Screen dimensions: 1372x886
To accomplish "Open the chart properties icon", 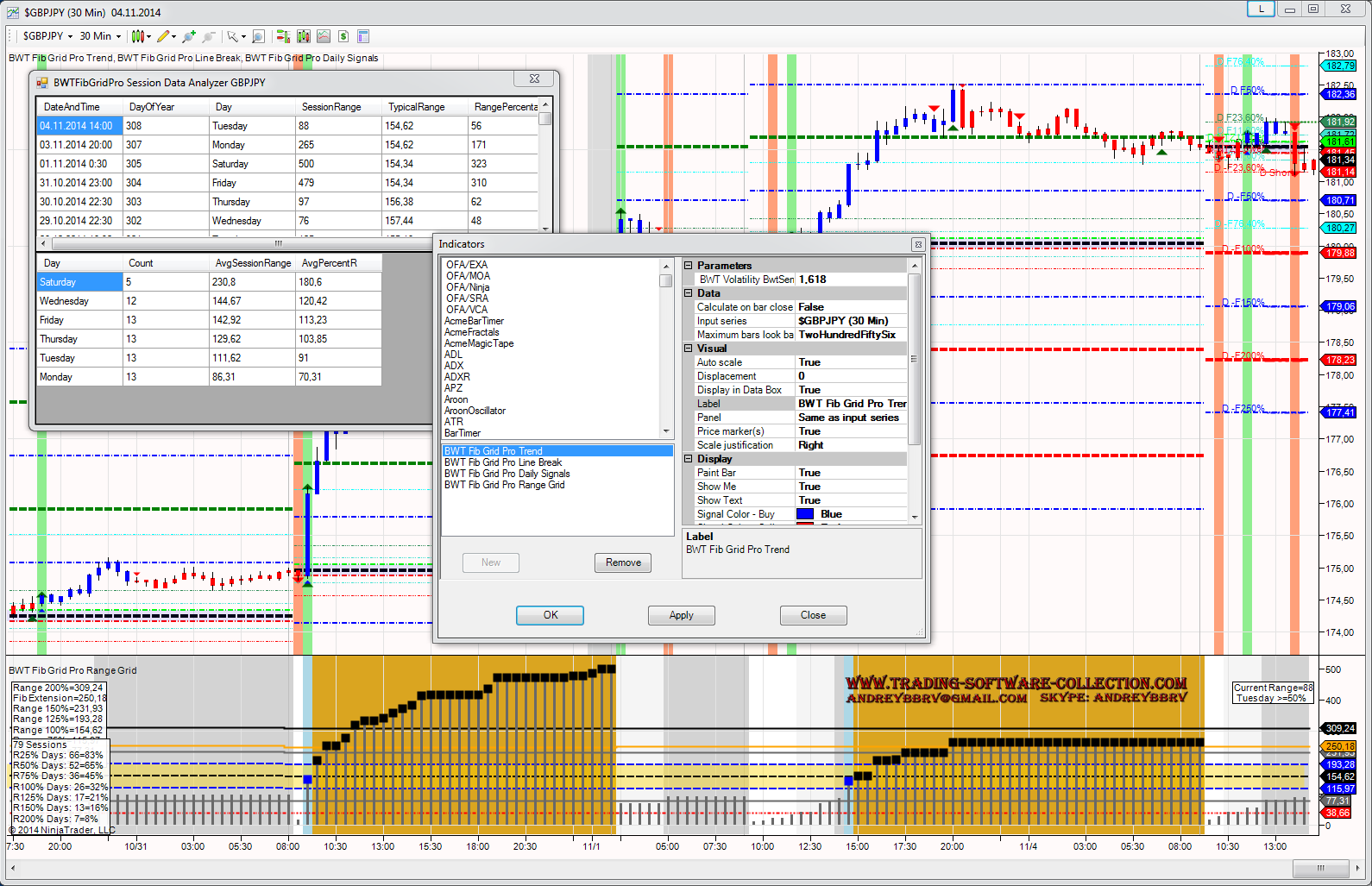I will click(363, 36).
